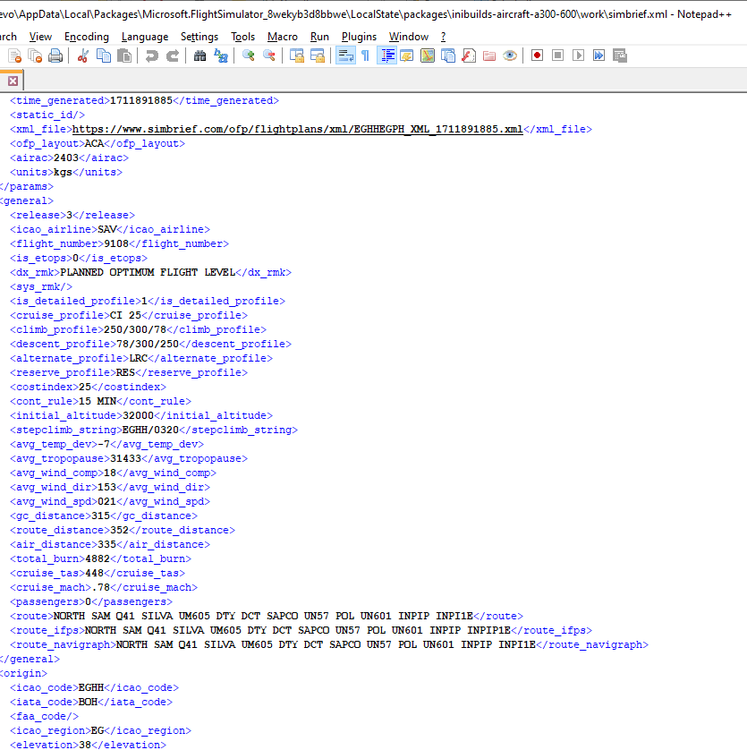Click the climb_profile value 250/300/78
Viewport: 747px width, 750px height.
point(135,330)
